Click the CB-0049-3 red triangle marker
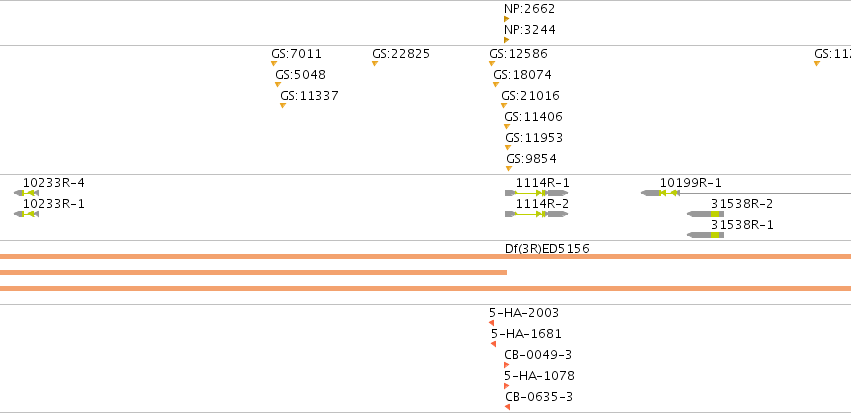851x413 pixels. [x=506, y=365]
